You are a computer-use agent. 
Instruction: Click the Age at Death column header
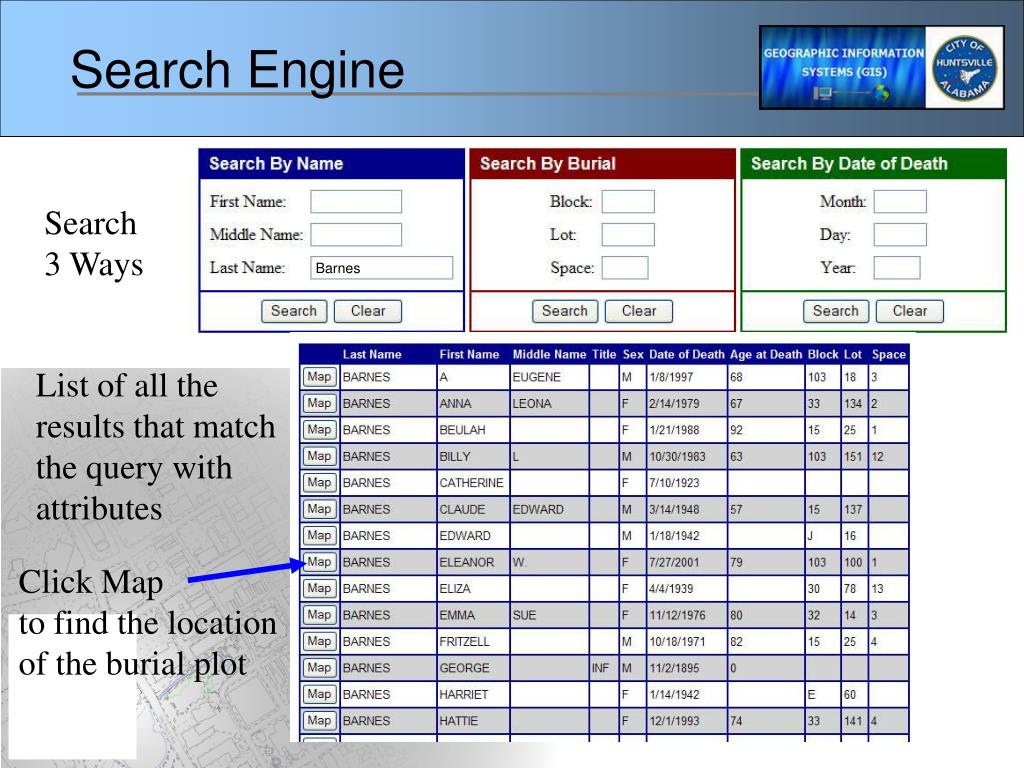765,355
